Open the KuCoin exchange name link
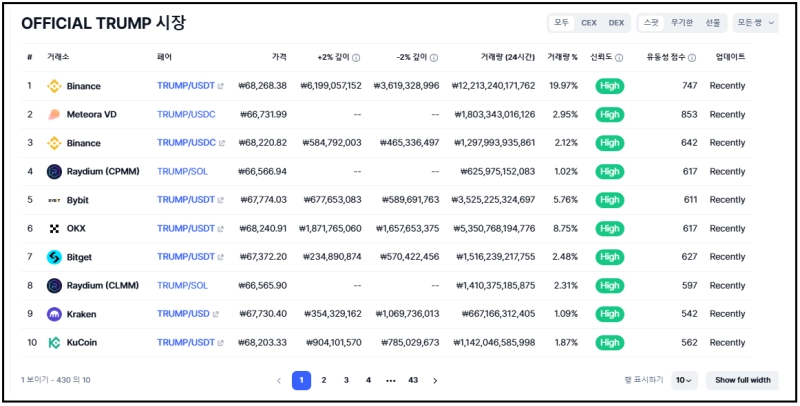Image resolution: width=800 pixels, height=406 pixels. (82, 343)
